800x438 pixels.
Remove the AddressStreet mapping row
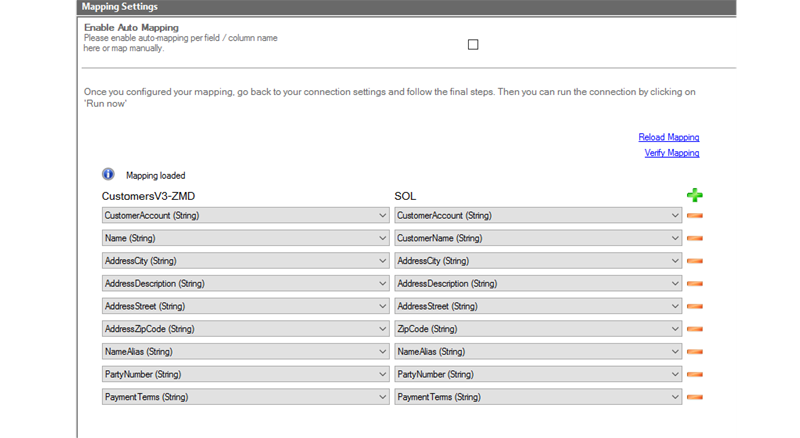point(695,306)
